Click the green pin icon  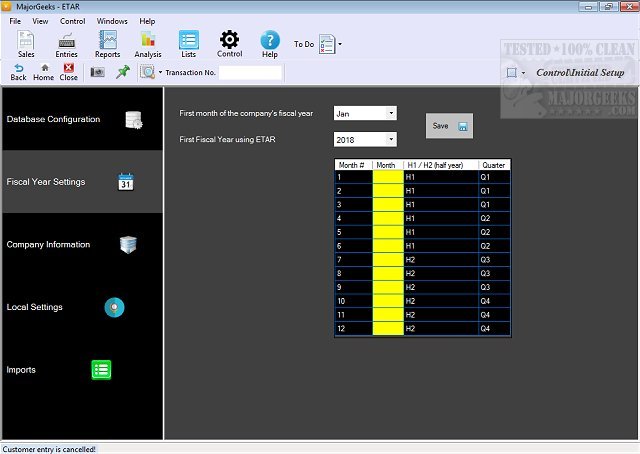[123, 72]
